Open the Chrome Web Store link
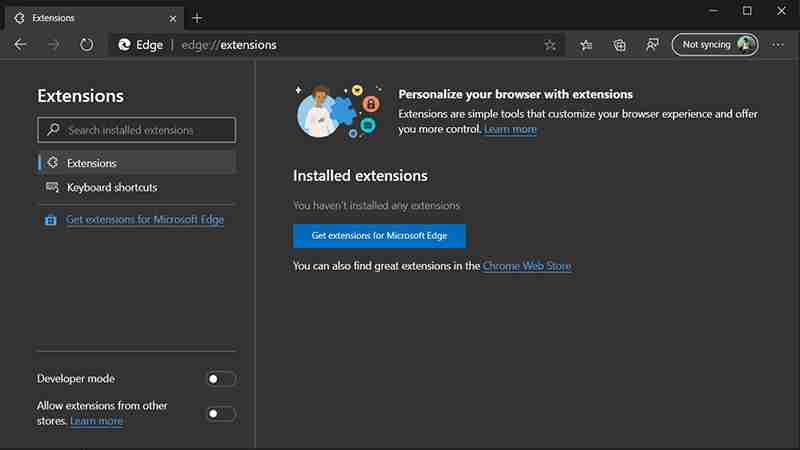This screenshot has width=800, height=450. 527,266
